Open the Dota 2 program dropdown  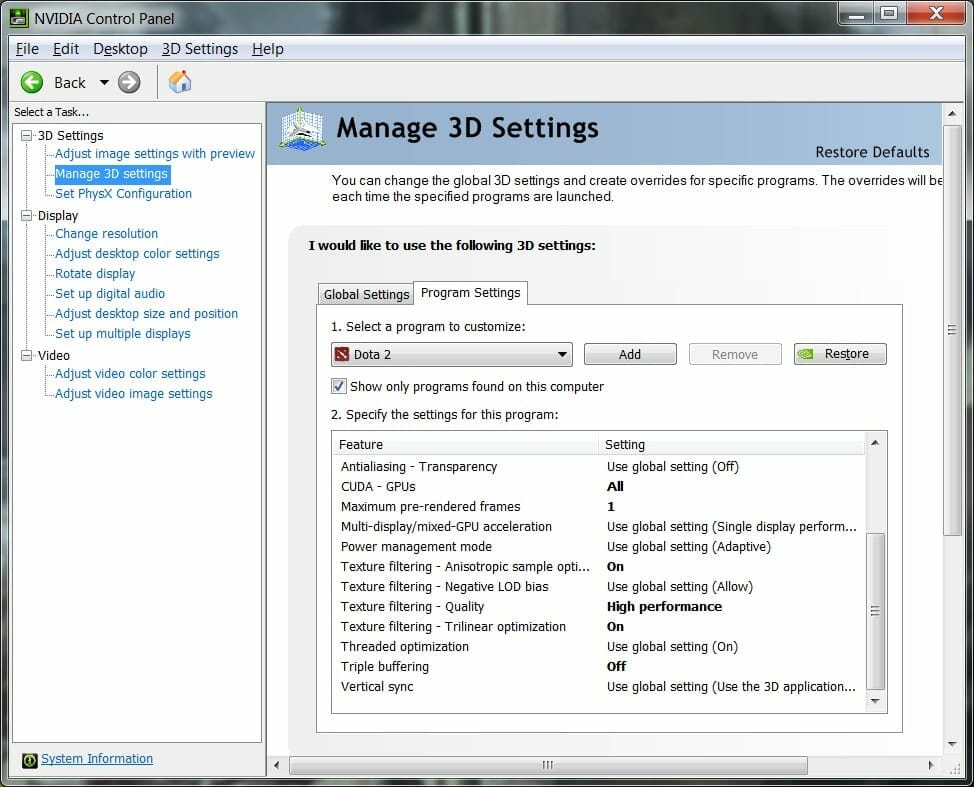(562, 354)
